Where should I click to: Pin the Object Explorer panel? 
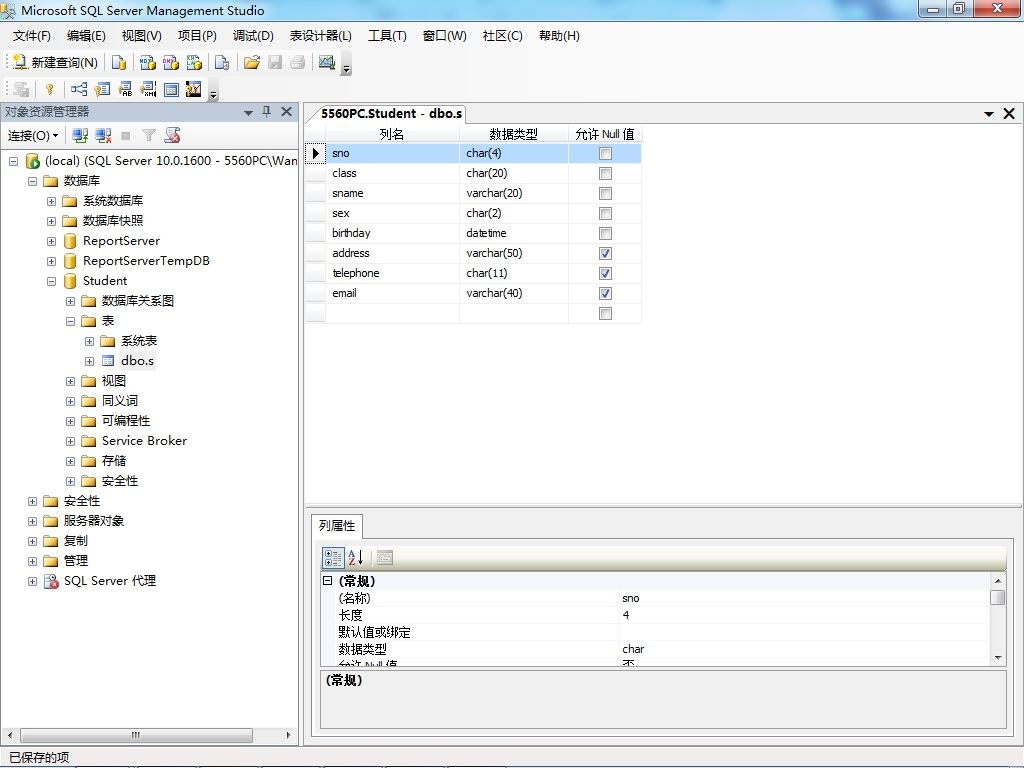(266, 112)
